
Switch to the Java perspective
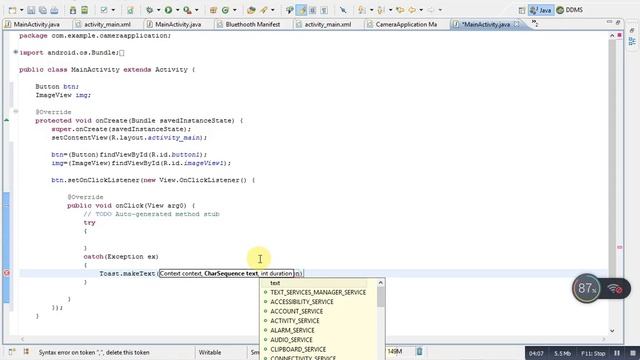coord(541,10)
